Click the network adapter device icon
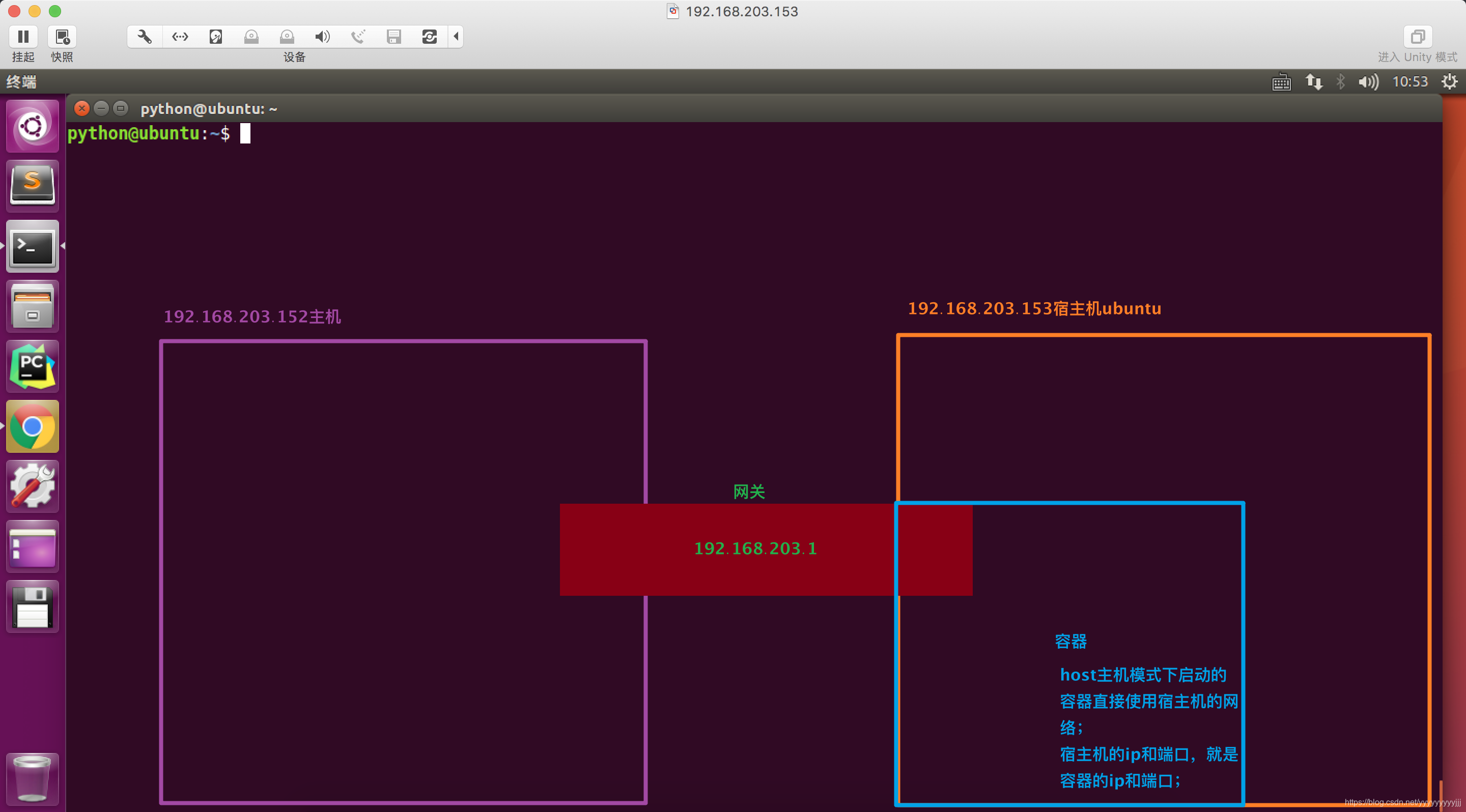This screenshot has width=1466, height=812. coord(180,37)
